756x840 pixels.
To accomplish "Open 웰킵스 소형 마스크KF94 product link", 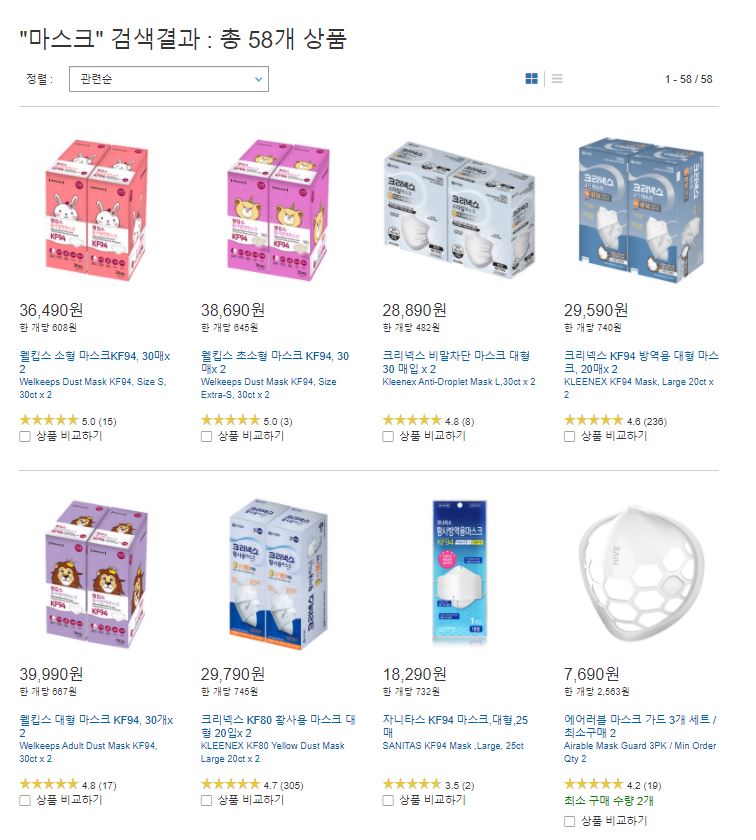I will point(95,362).
